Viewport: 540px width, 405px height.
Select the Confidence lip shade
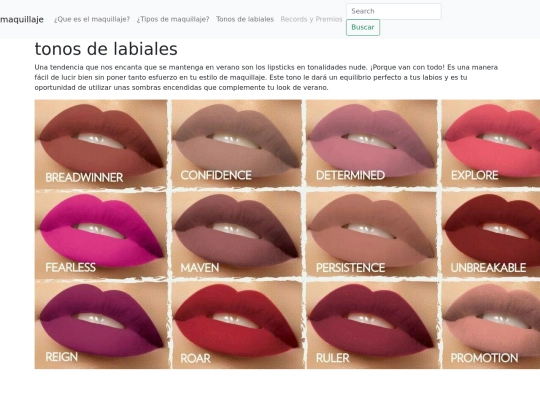click(x=236, y=143)
